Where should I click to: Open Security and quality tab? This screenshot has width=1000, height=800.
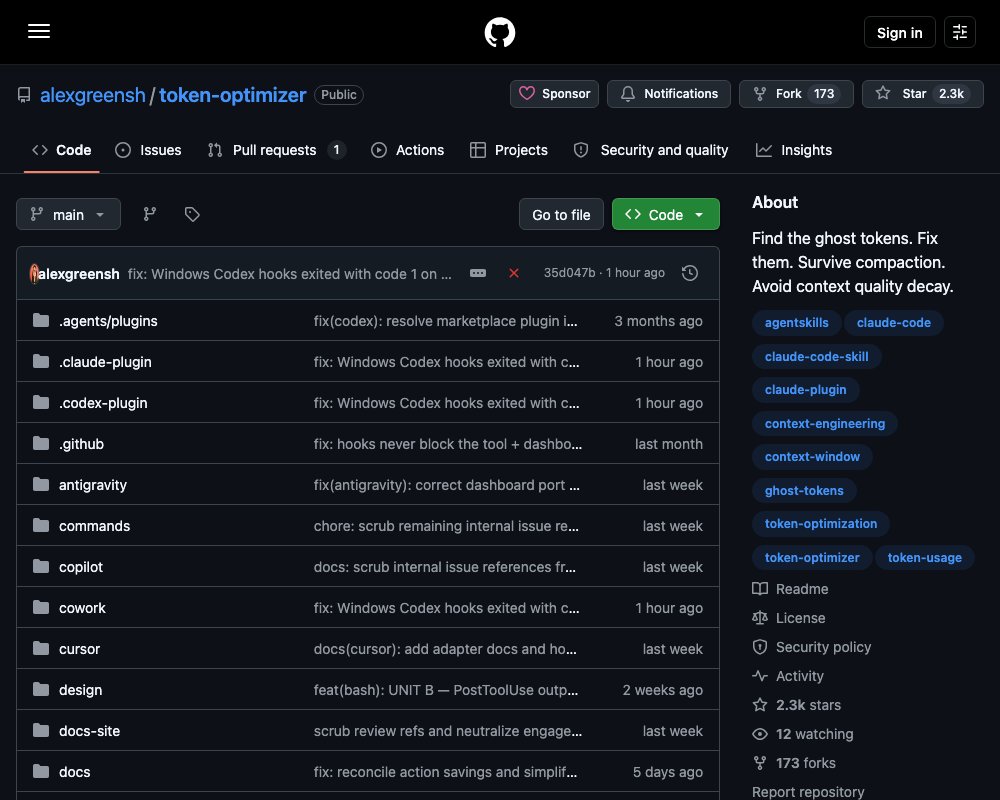pos(651,150)
